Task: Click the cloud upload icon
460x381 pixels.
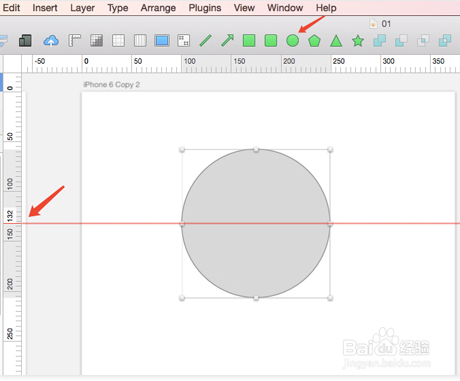Action: (x=51, y=41)
